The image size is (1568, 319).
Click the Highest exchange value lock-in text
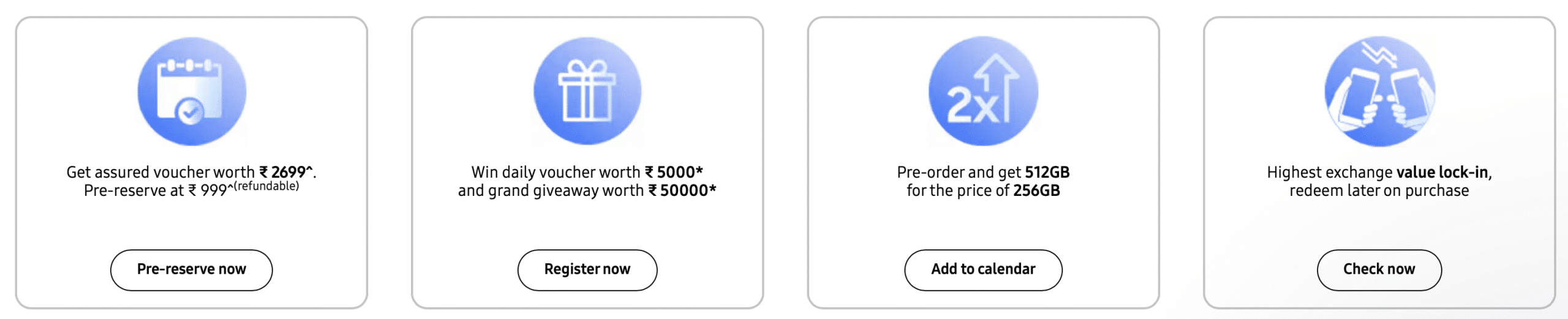(x=1379, y=173)
